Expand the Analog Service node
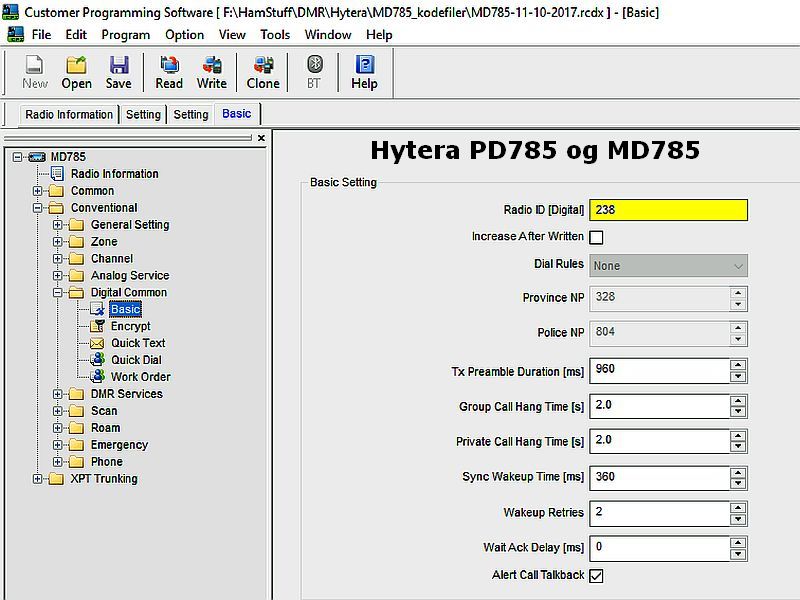Screen dimensions: 800x600 58,276
